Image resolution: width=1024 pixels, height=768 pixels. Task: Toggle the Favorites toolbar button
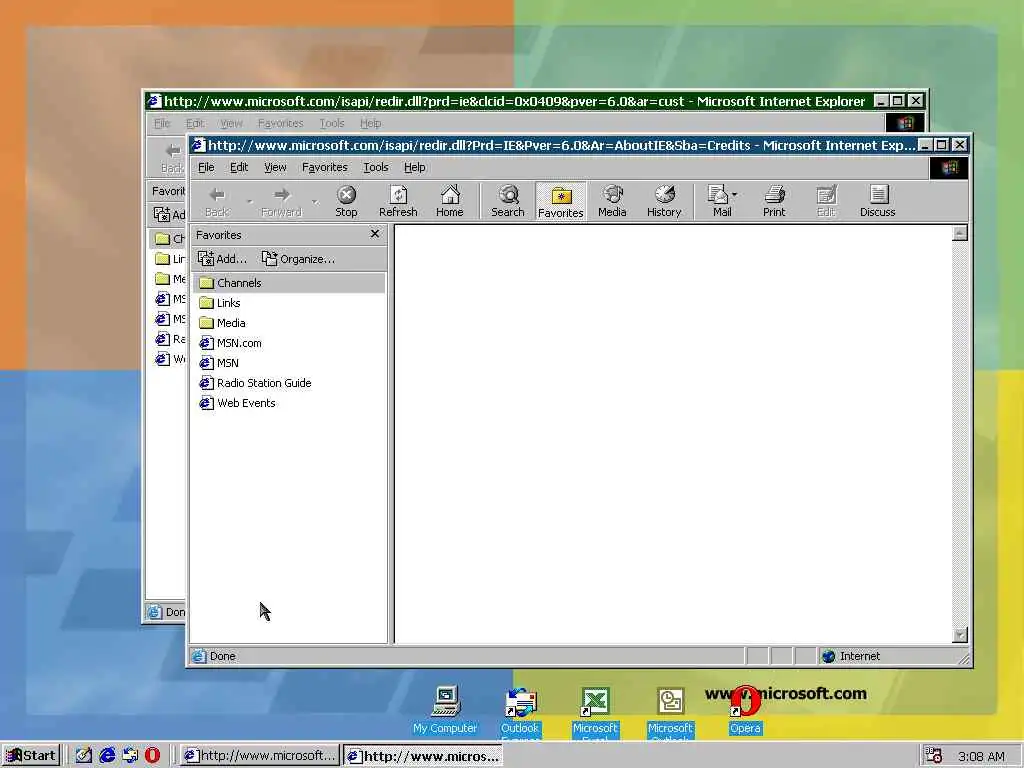(x=560, y=201)
